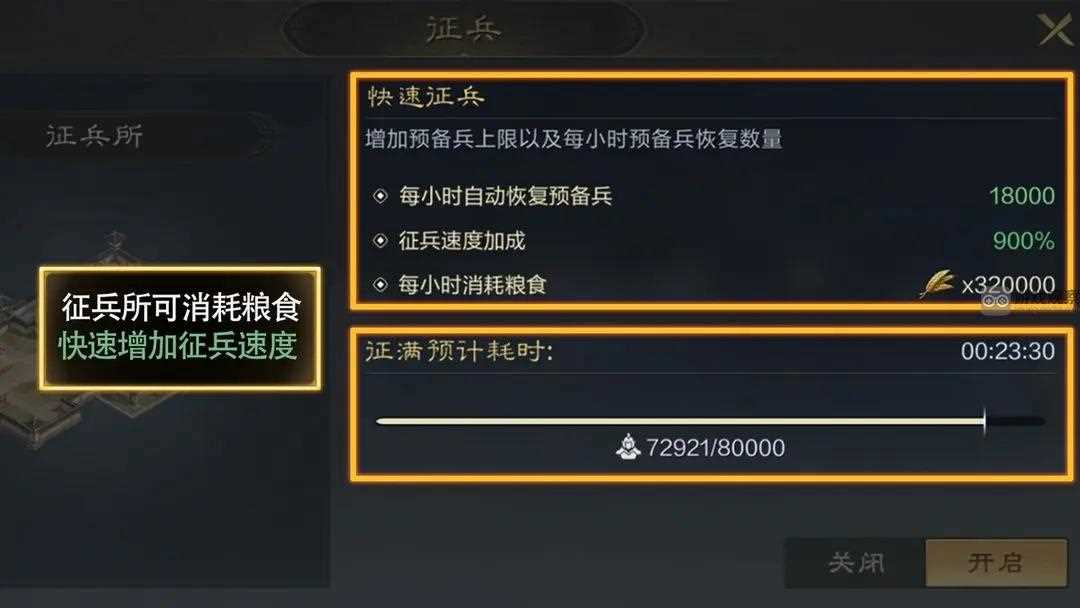
Task: Click the x320000 grain cost value
Action: (x=1008, y=284)
